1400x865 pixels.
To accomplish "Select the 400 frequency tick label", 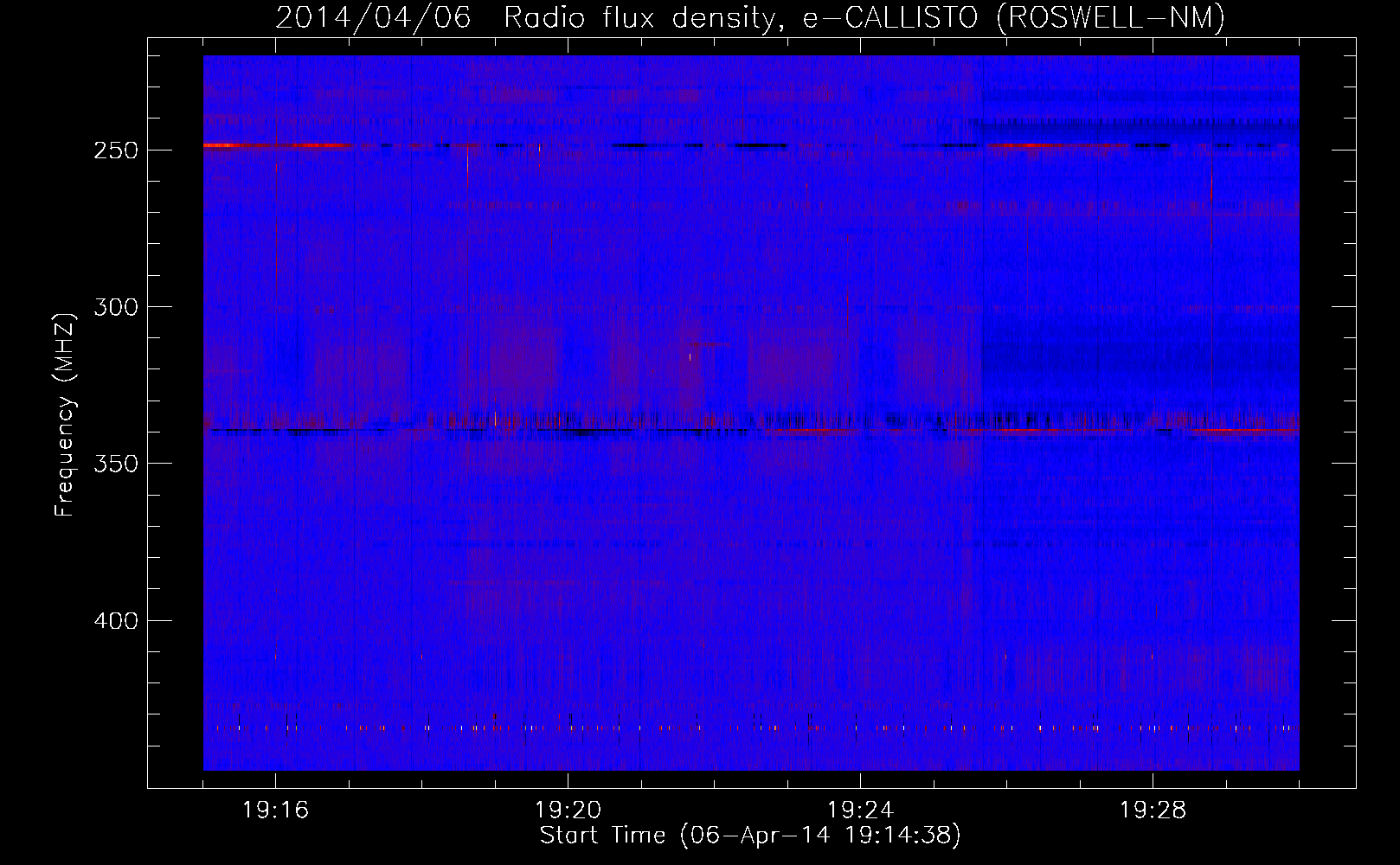I will (115, 620).
